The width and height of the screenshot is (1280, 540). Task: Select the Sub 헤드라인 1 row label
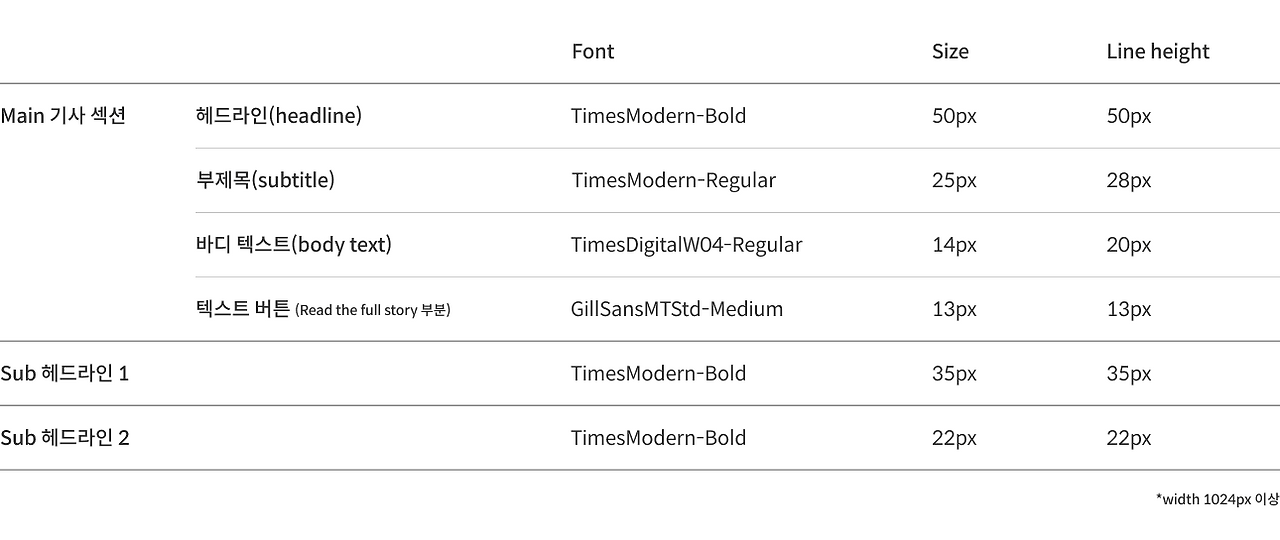pos(65,374)
